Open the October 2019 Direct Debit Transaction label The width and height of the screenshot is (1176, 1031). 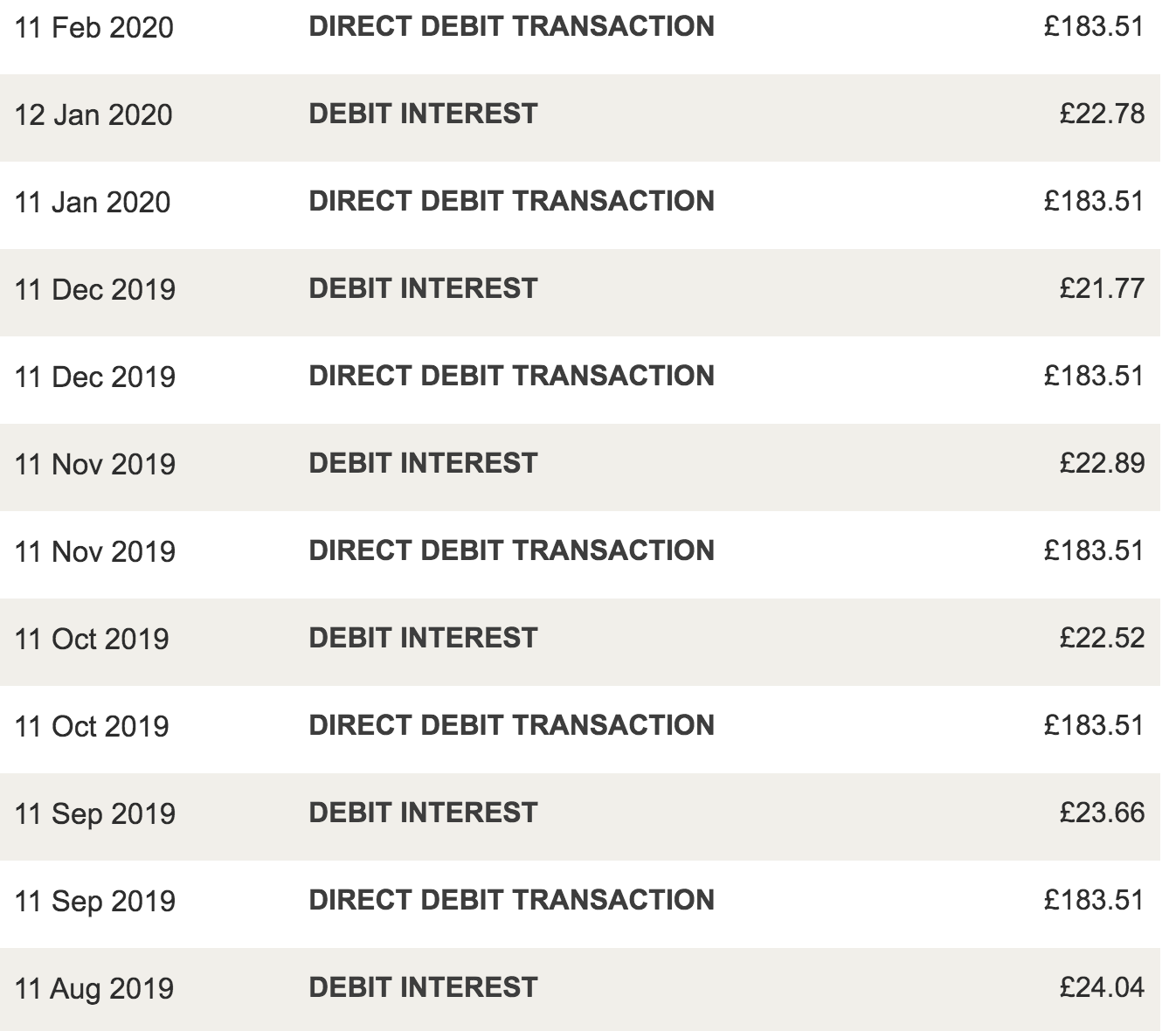coord(511,726)
